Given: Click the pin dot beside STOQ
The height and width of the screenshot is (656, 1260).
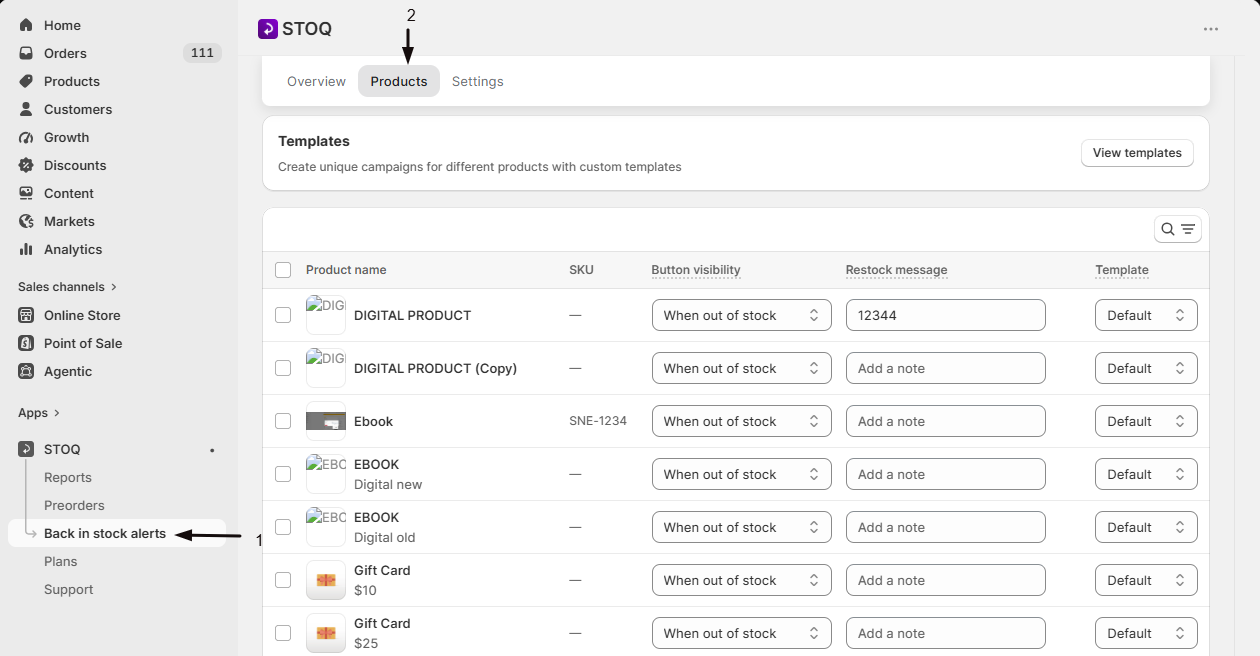Looking at the screenshot, I should click(x=212, y=450).
